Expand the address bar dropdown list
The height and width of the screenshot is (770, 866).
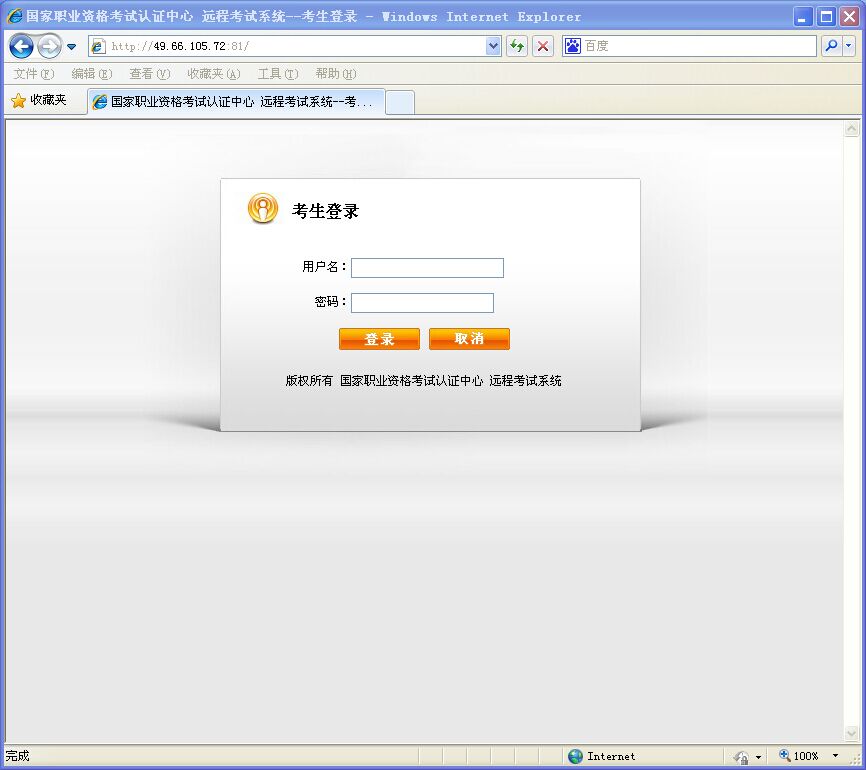point(493,46)
